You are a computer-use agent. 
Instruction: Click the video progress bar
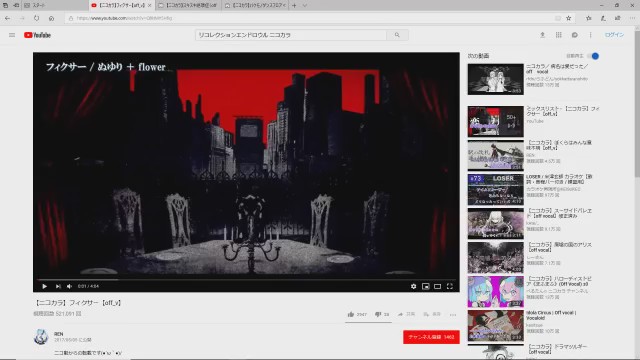pos(246,280)
